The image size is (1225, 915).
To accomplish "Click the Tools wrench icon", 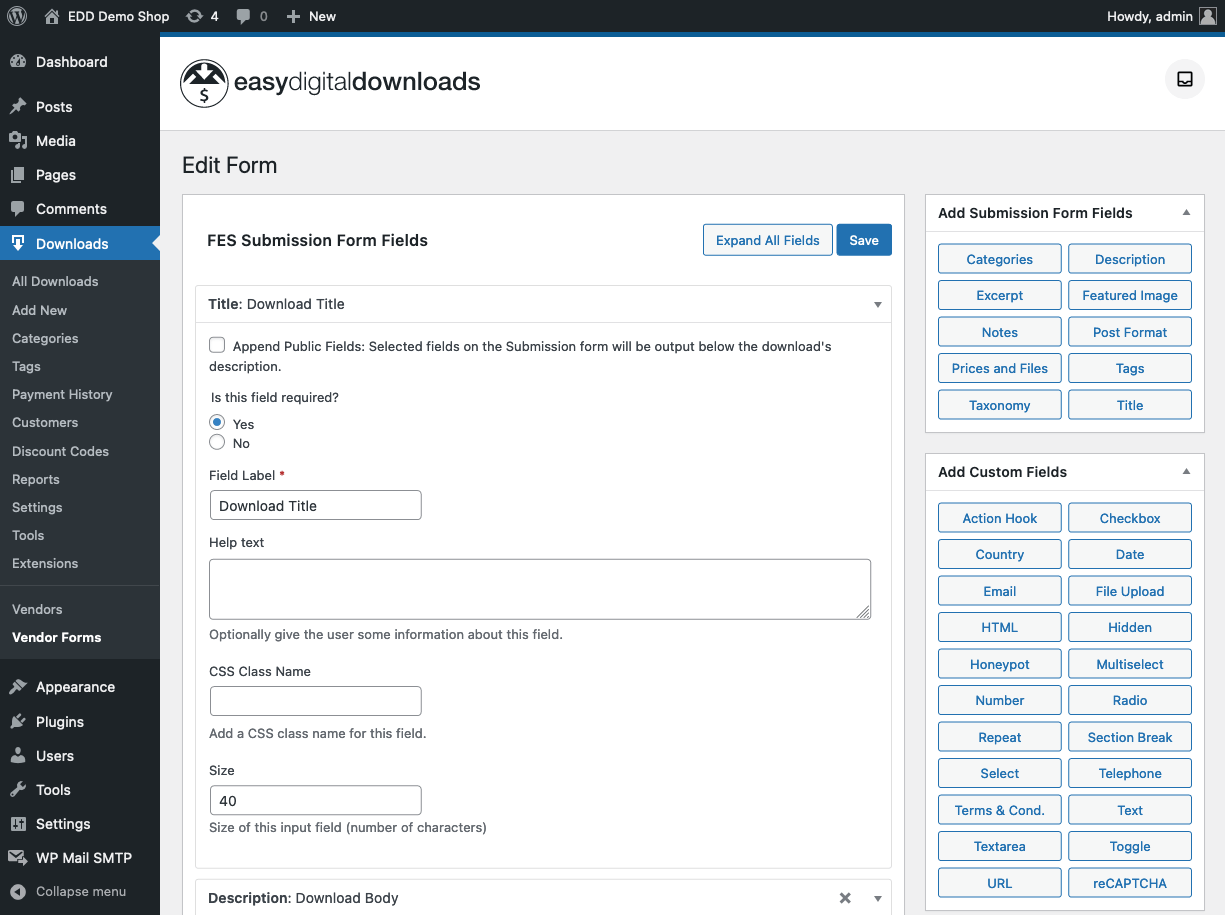I will 18,790.
